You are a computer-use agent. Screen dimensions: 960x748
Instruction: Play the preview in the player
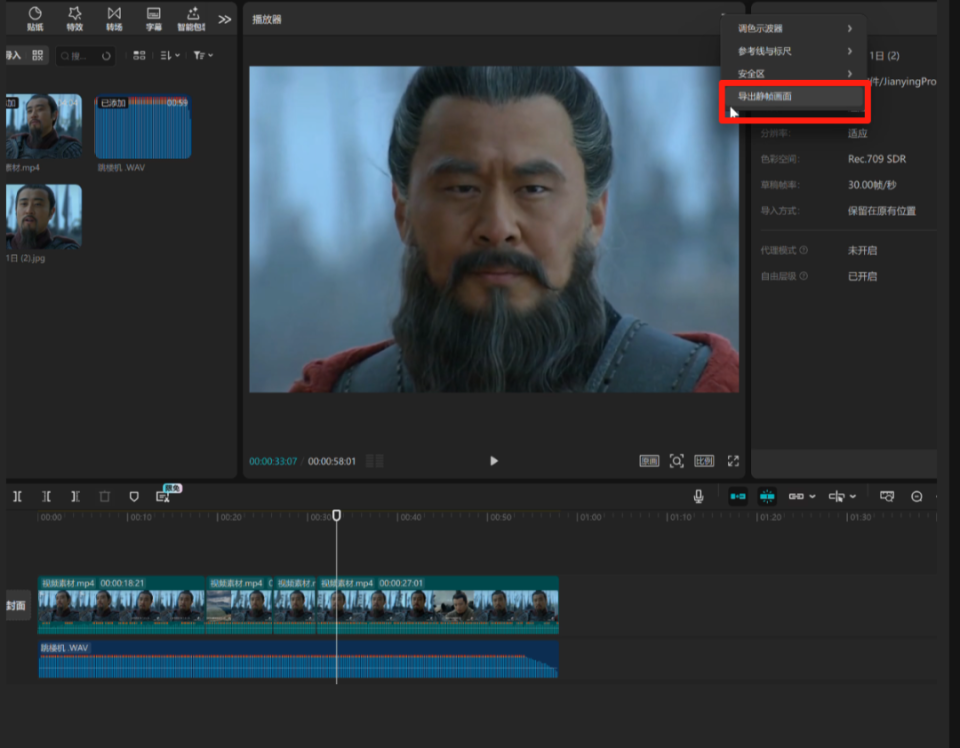coord(493,461)
